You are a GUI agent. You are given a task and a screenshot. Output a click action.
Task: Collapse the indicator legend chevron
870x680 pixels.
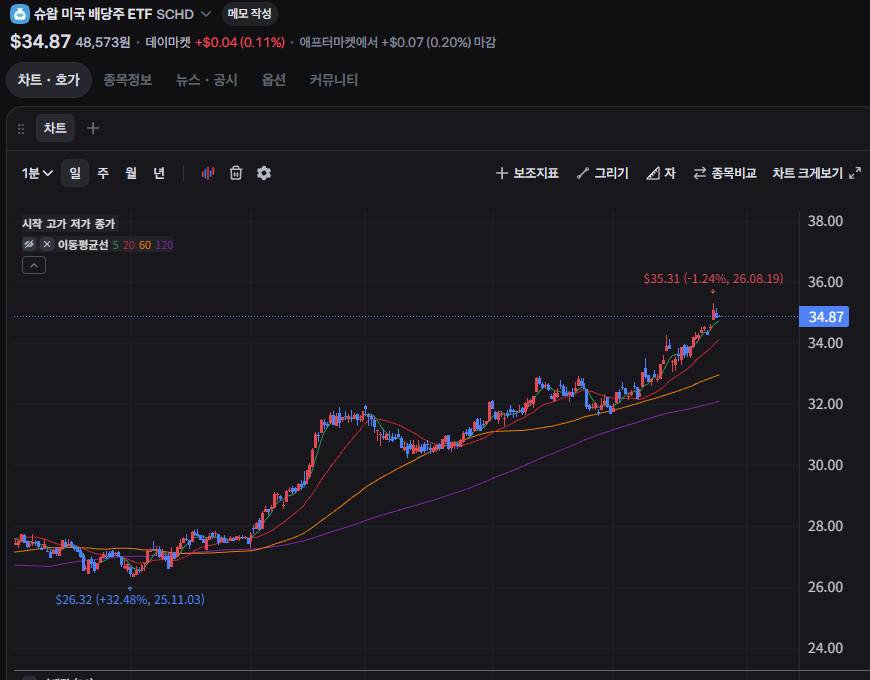pos(34,265)
